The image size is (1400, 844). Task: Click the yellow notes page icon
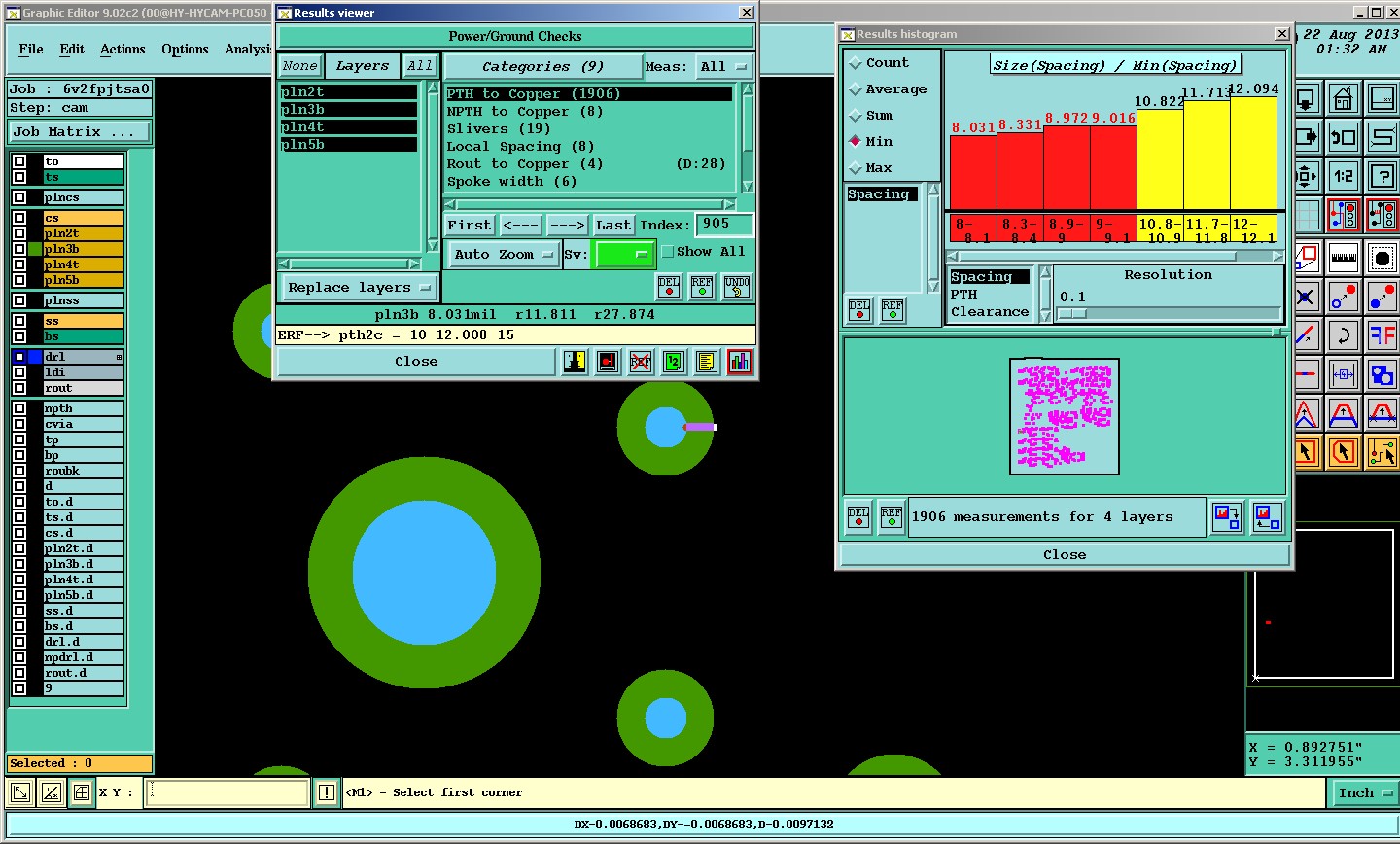coord(707,362)
